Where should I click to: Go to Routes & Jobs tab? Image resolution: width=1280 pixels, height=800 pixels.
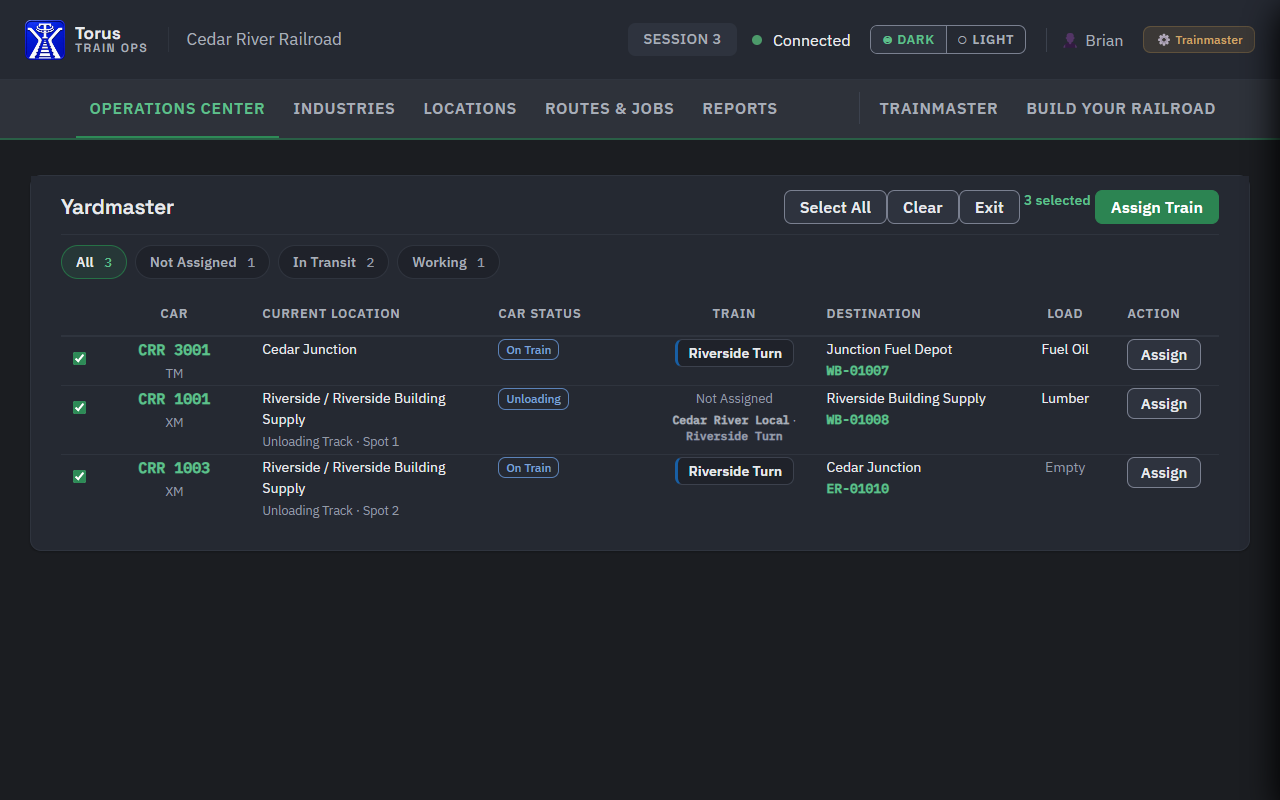coord(609,109)
